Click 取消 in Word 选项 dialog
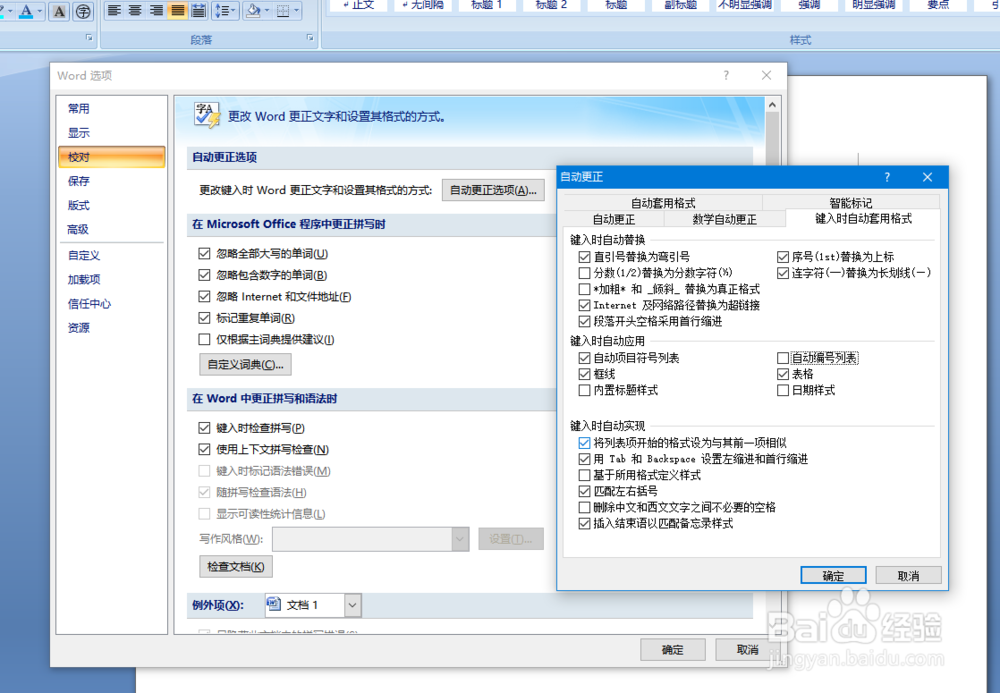1000x693 pixels. [747, 650]
